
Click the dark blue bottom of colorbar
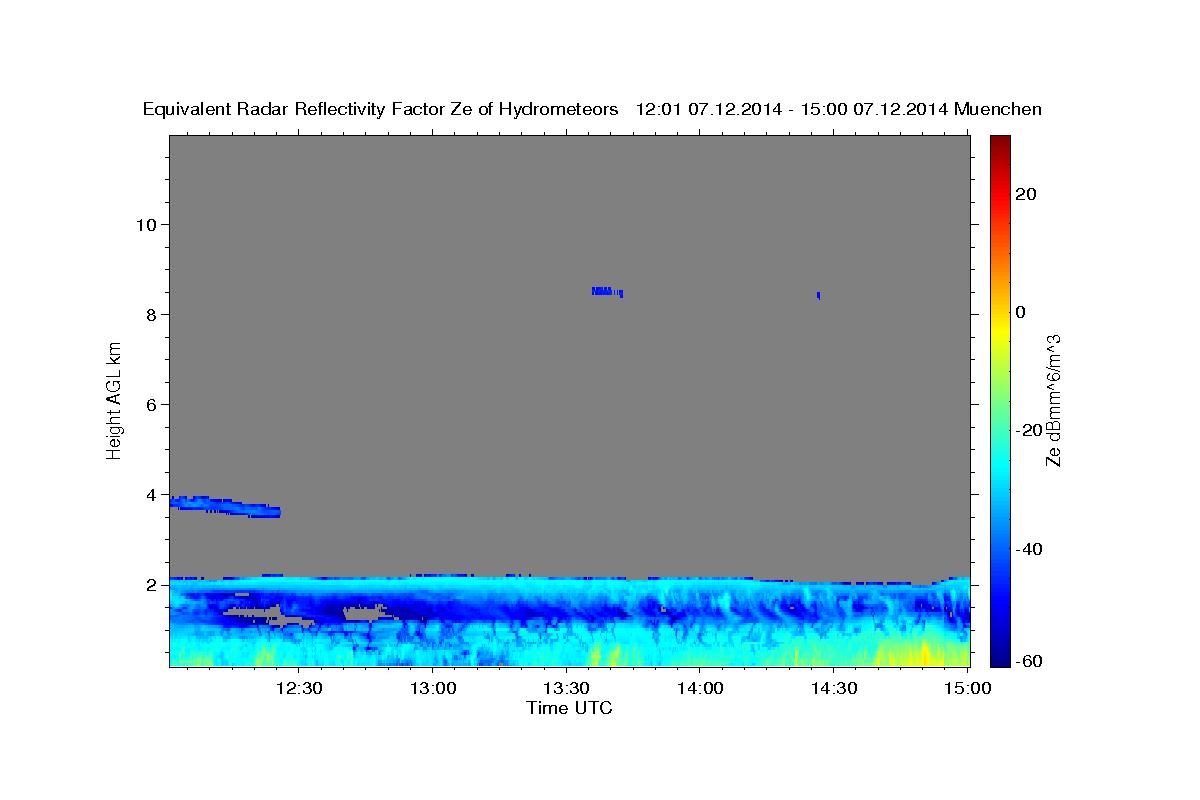click(x=1000, y=658)
